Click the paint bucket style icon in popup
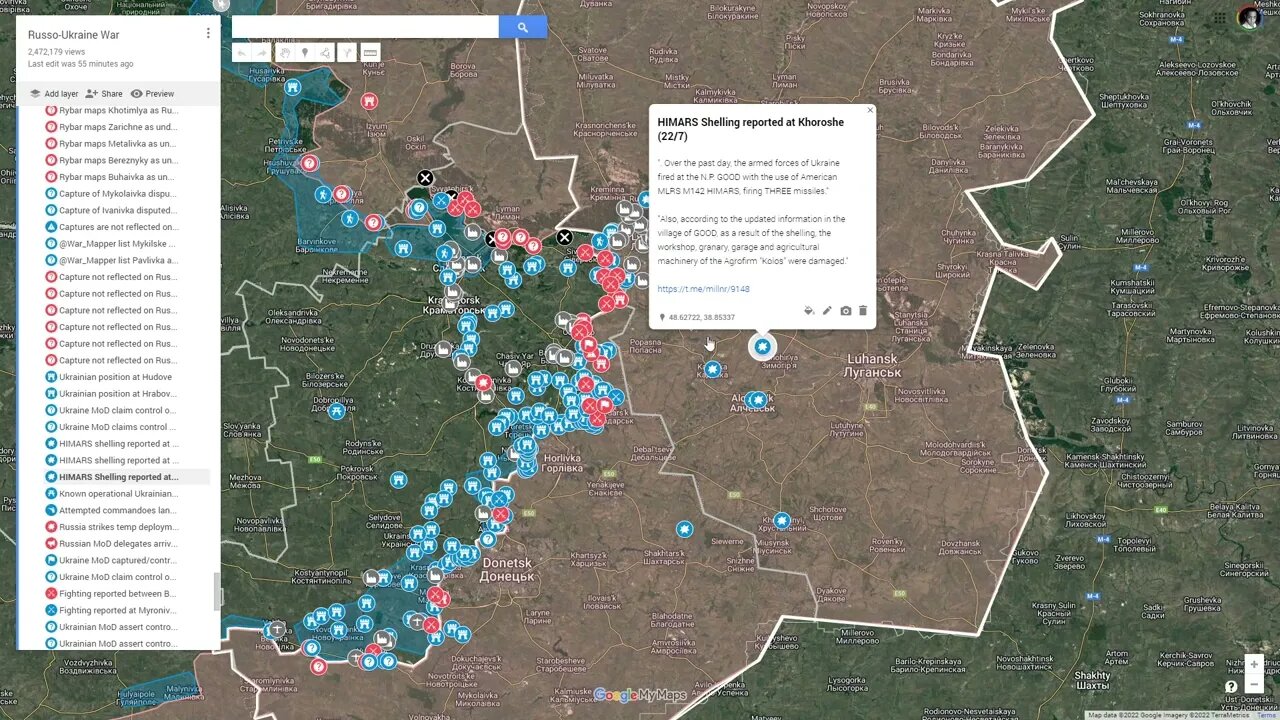1280x720 pixels. (809, 311)
